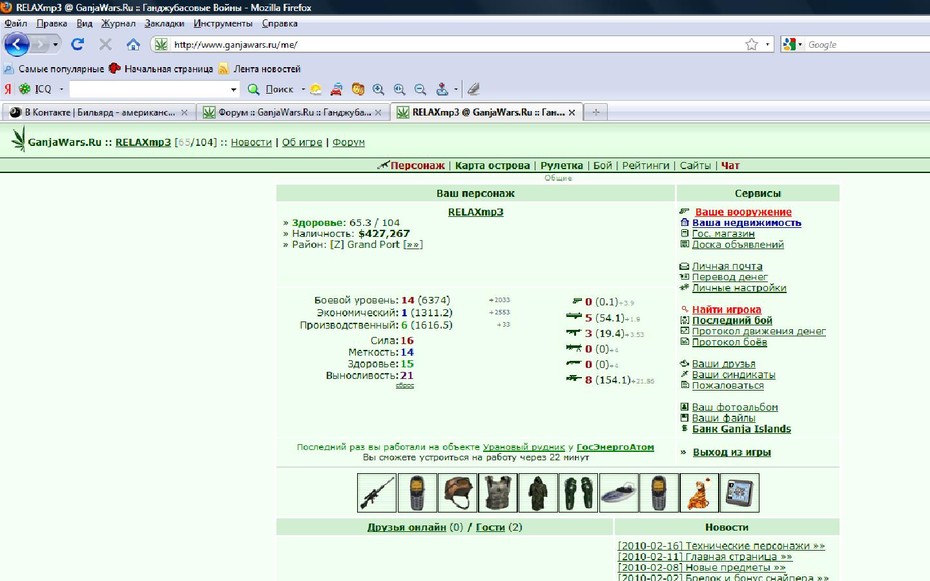
Task: Open Урановый рудник workplace link
Action: [x=524, y=447]
